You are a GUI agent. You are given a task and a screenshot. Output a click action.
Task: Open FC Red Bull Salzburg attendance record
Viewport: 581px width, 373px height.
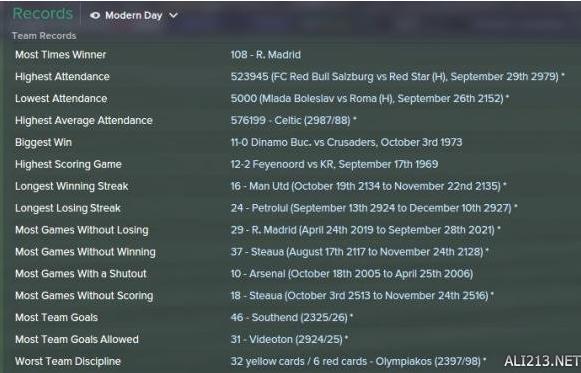(397, 77)
